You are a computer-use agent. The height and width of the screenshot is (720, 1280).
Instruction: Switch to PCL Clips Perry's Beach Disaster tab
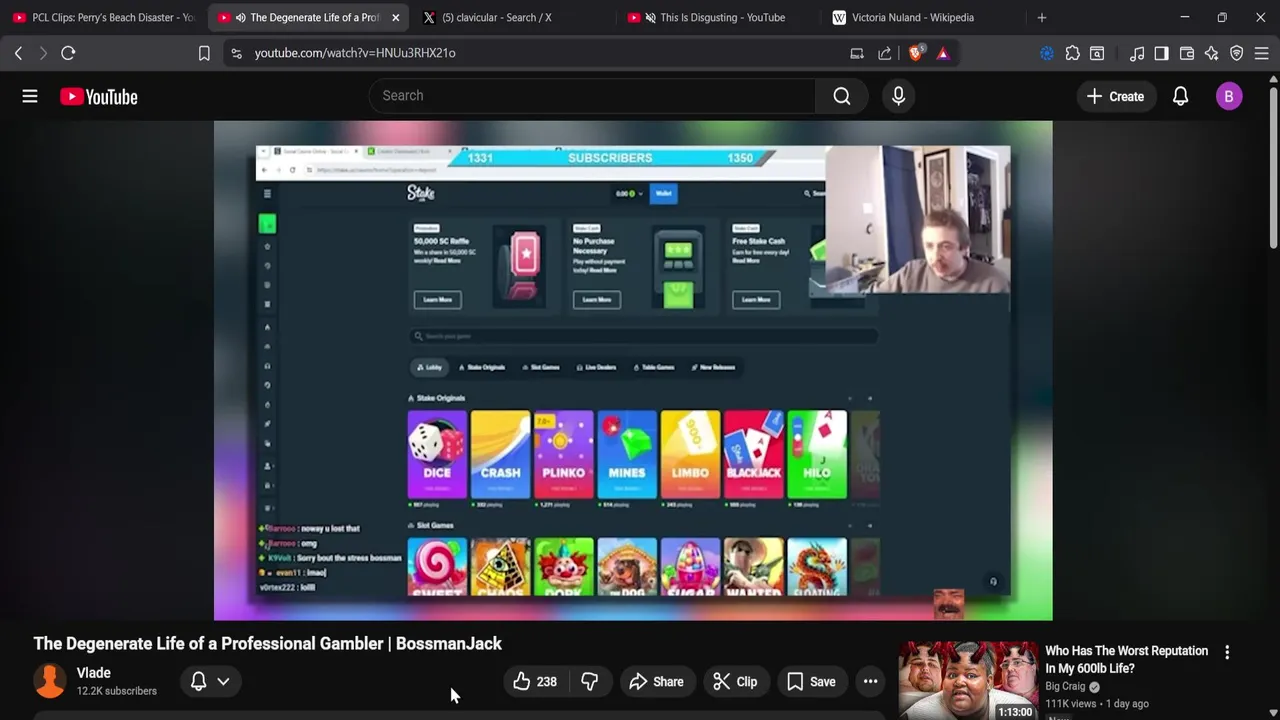103,17
